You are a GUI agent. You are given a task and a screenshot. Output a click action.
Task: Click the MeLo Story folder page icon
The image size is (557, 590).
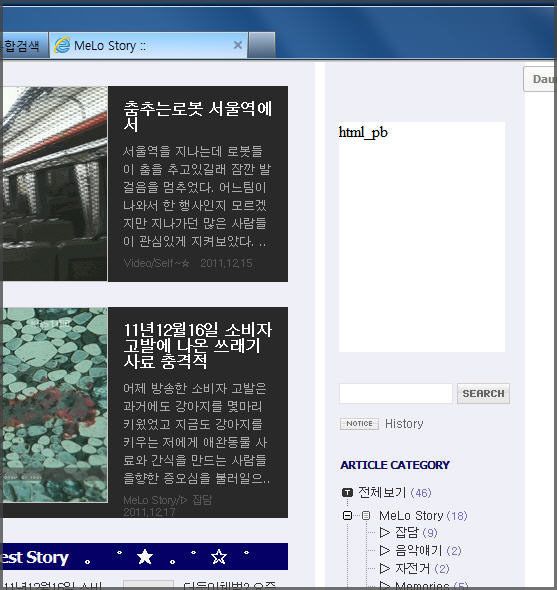coord(365,515)
